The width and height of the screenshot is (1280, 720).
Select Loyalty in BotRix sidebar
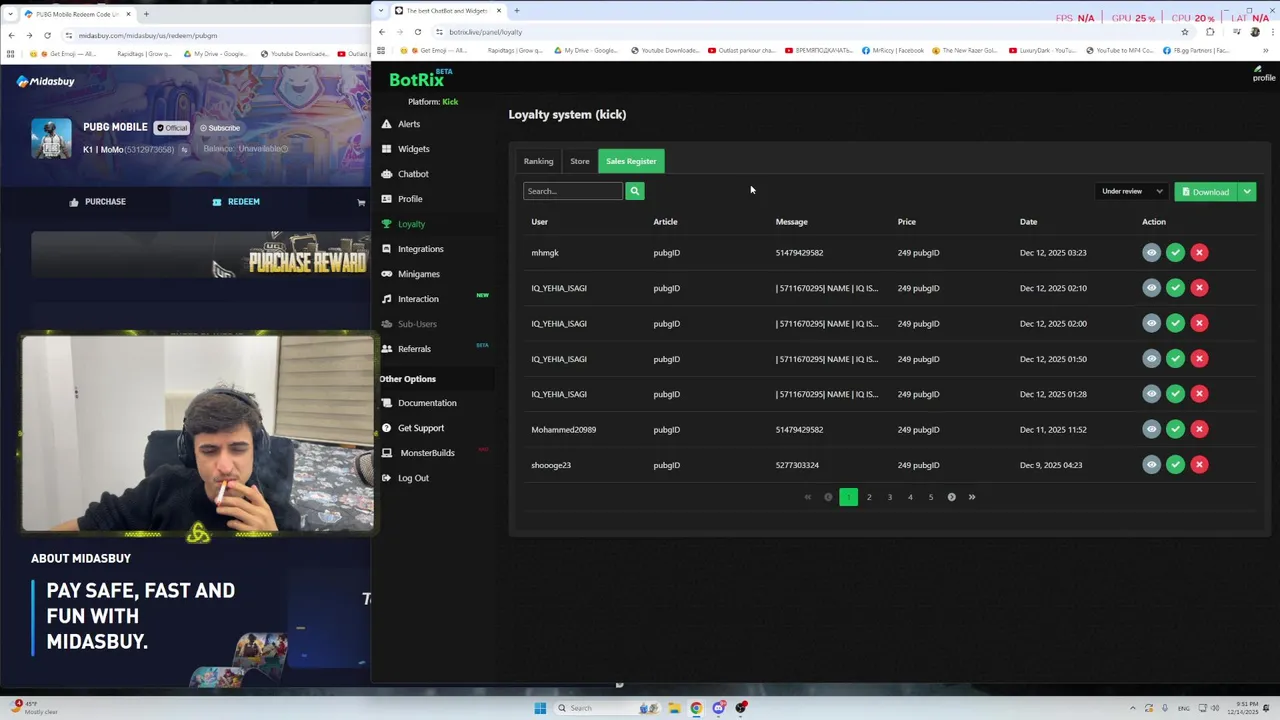pyautogui.click(x=411, y=224)
